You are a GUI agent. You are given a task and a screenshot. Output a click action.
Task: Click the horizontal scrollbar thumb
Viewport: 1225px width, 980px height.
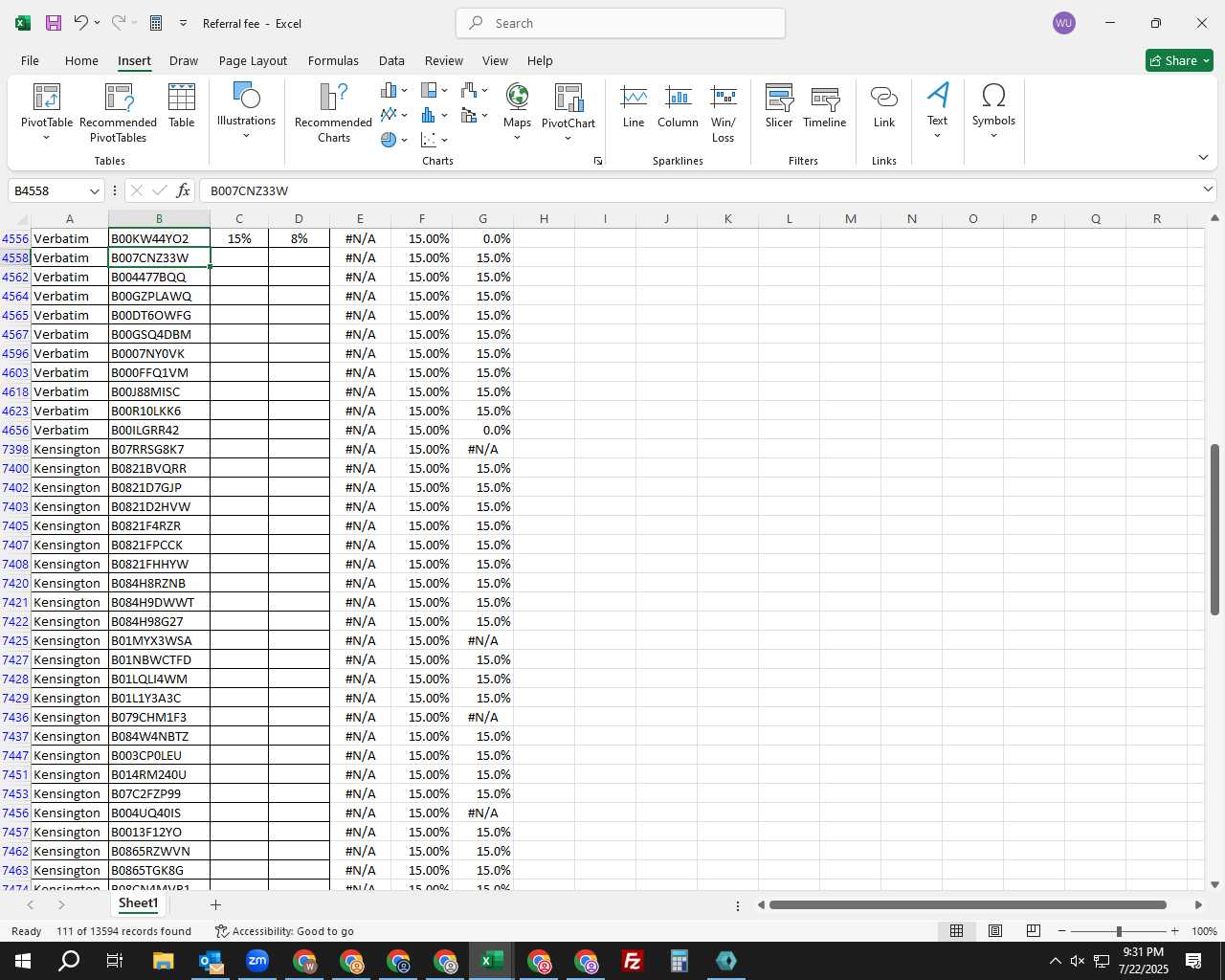[968, 904]
